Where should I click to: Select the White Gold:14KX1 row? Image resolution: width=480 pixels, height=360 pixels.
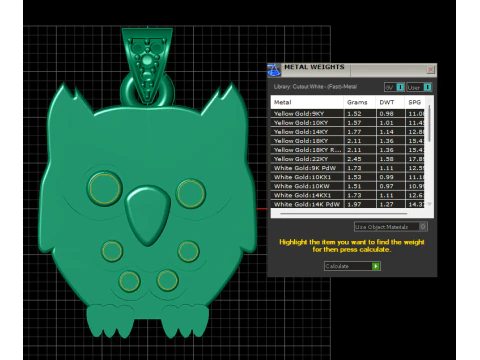[x=348, y=195]
